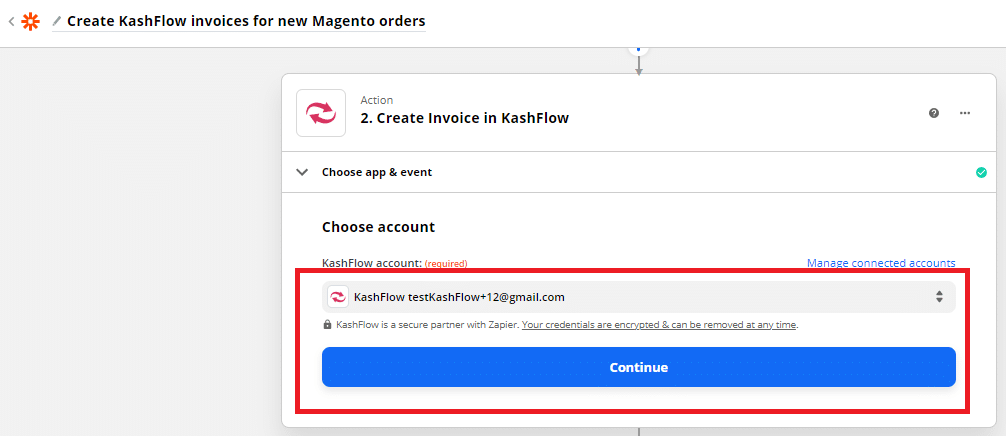This screenshot has width=1006, height=436.
Task: Click the Choose account section heading
Action: point(378,227)
